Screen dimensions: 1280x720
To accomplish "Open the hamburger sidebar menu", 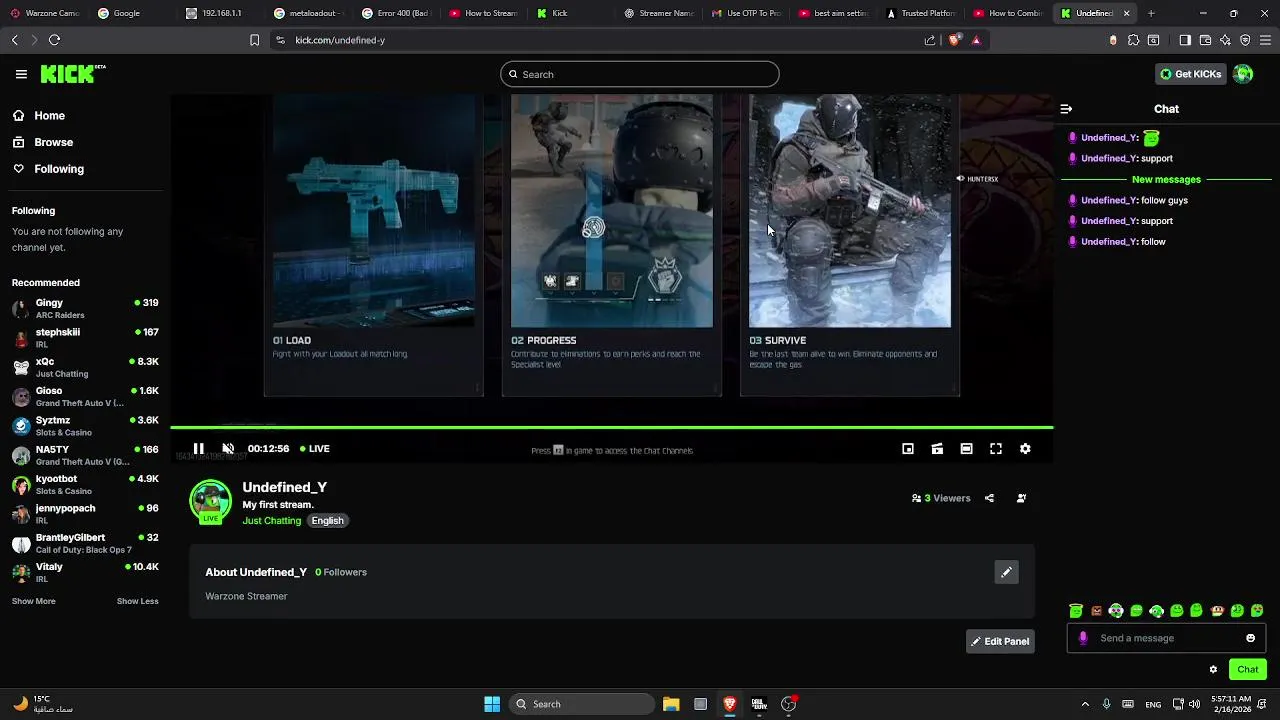I will point(21,74).
